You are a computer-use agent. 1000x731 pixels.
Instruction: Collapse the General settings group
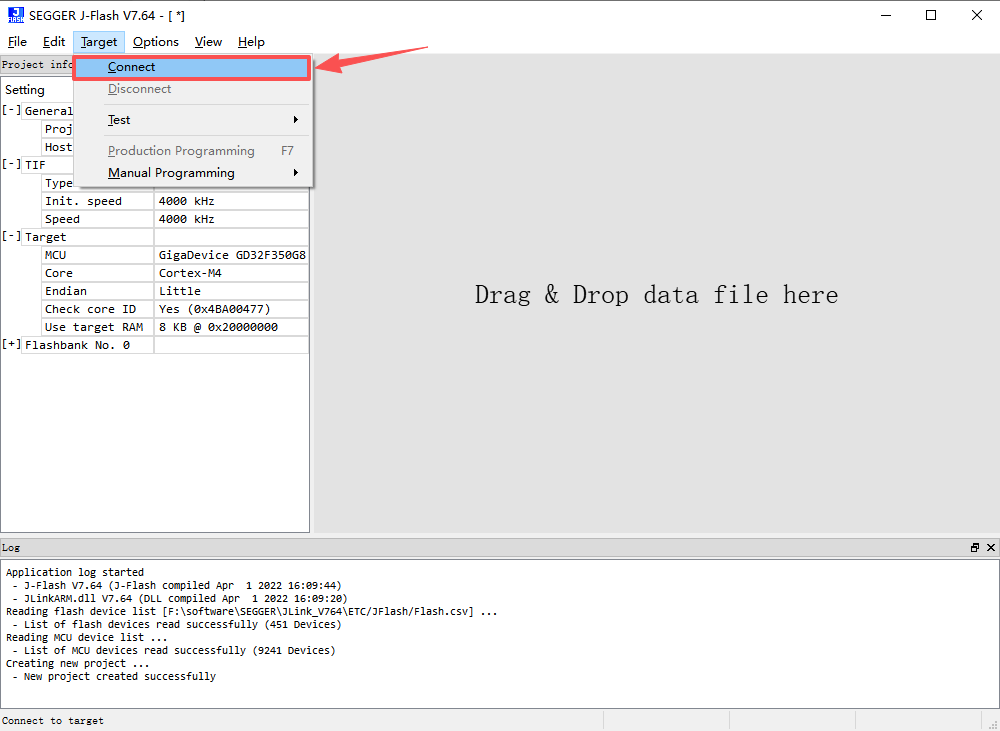pyautogui.click(x=11, y=110)
